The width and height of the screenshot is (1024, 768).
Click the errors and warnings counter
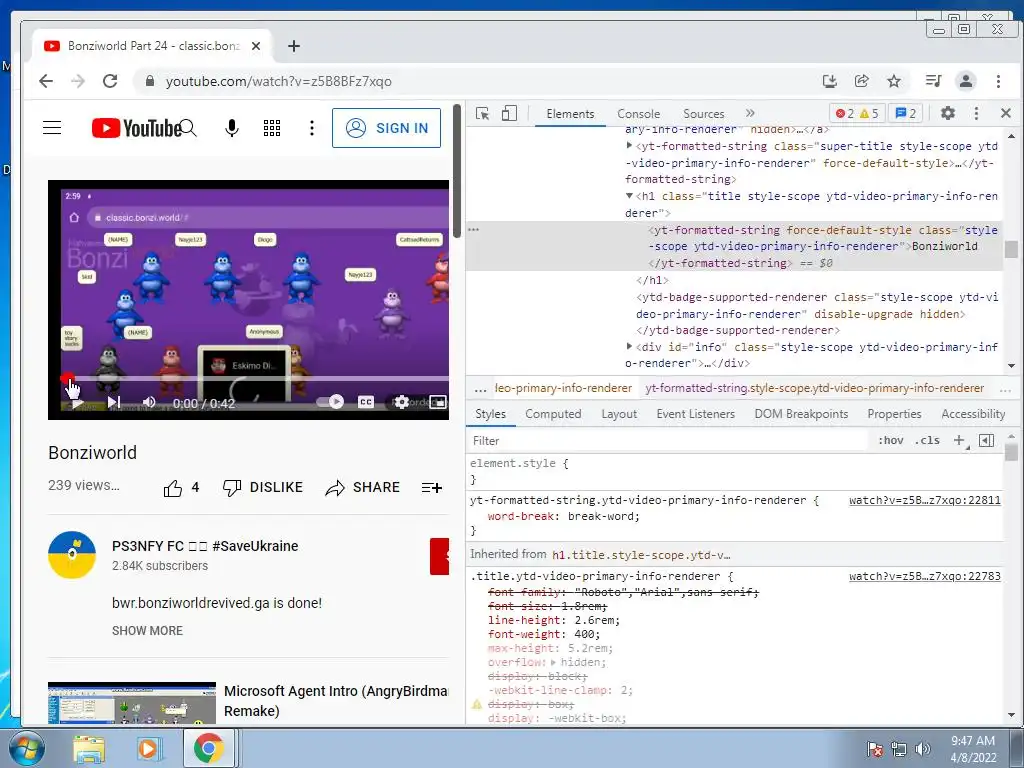pyautogui.click(x=857, y=114)
